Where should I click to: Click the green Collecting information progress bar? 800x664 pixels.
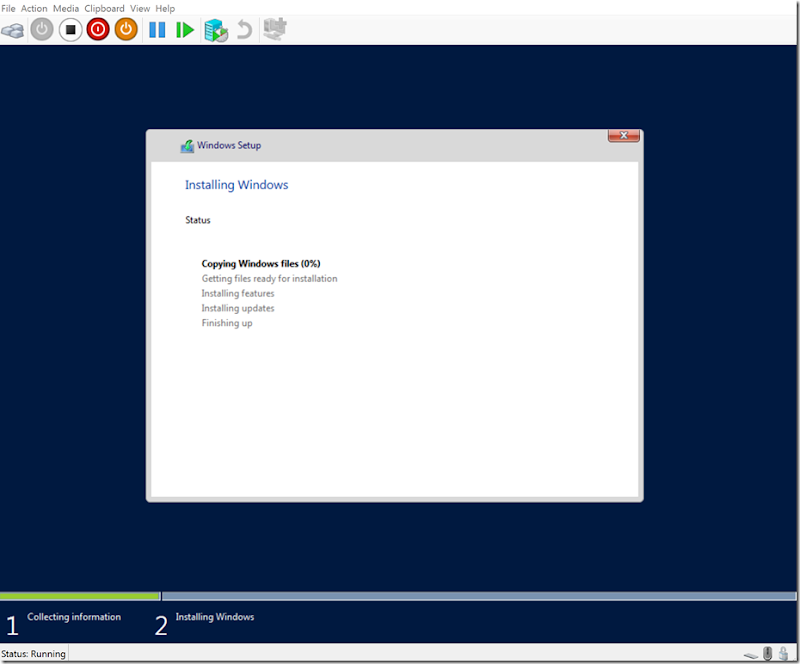[80, 596]
